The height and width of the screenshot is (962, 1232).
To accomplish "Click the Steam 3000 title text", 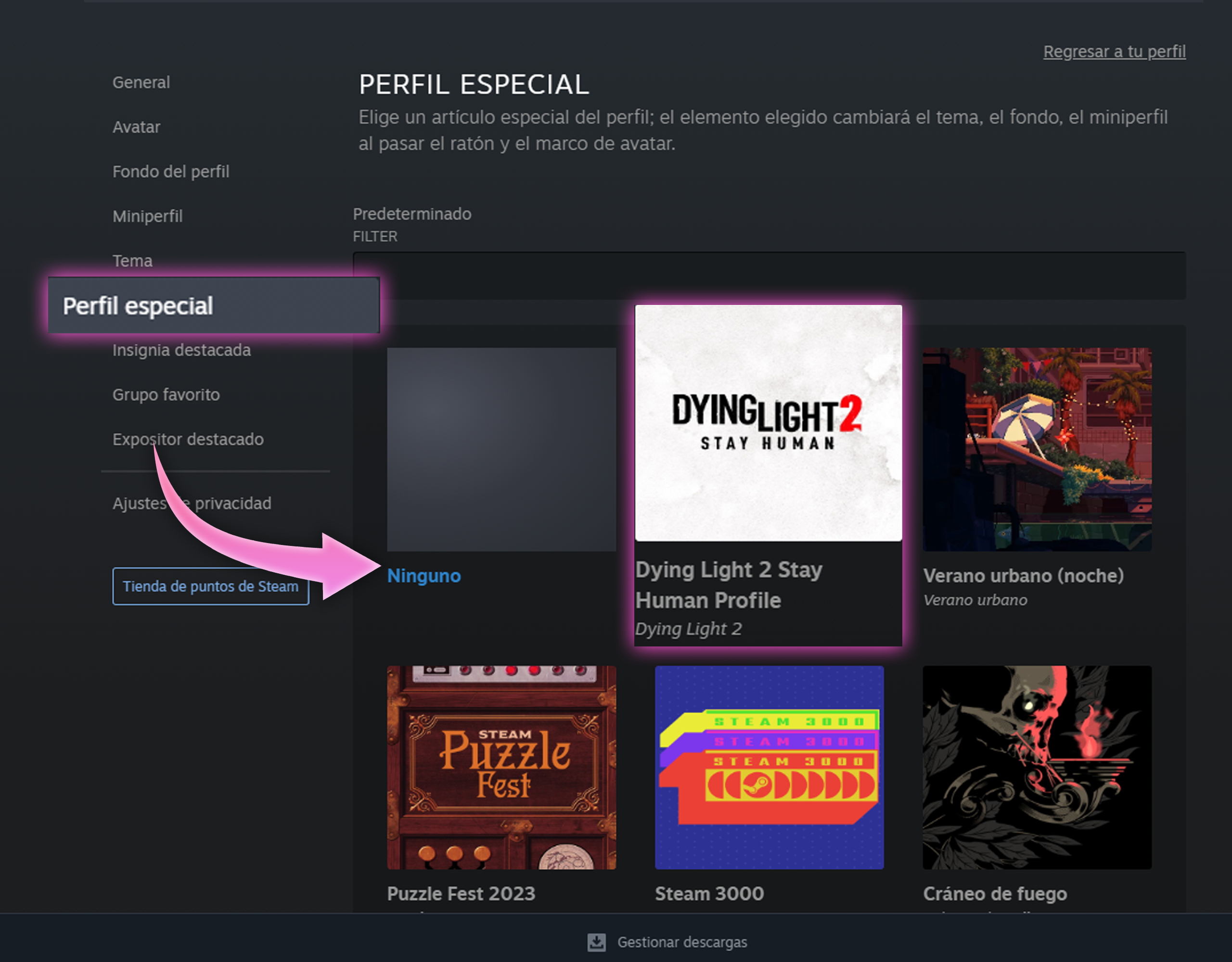I will pyautogui.click(x=710, y=894).
